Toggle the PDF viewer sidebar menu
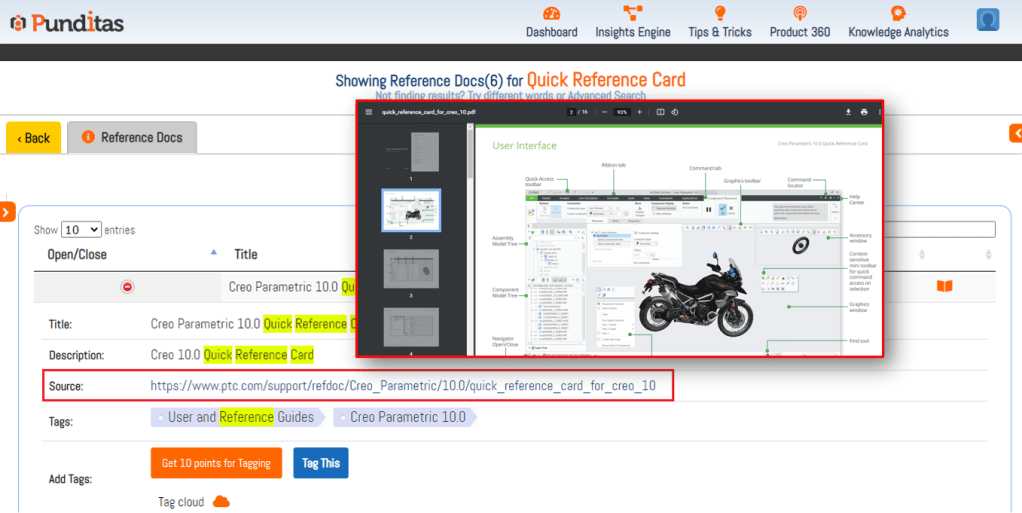 (x=369, y=112)
